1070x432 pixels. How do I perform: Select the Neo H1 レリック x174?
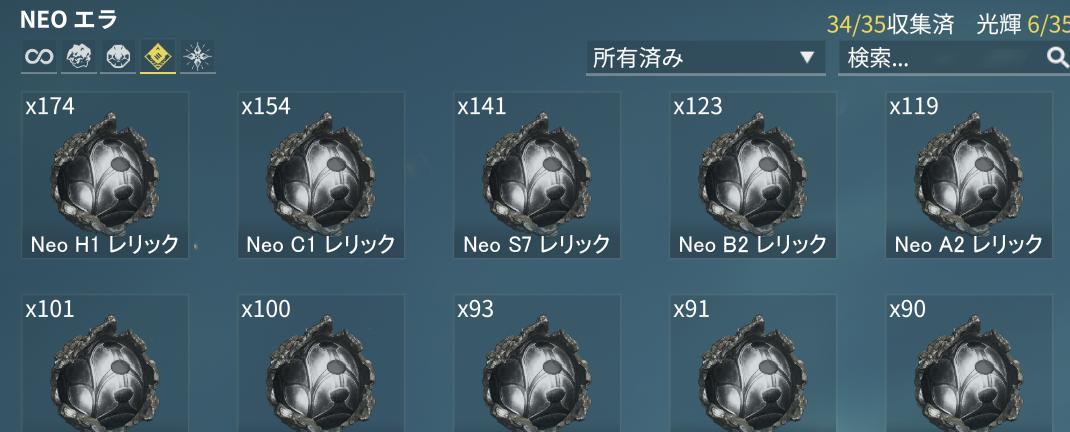tap(105, 175)
